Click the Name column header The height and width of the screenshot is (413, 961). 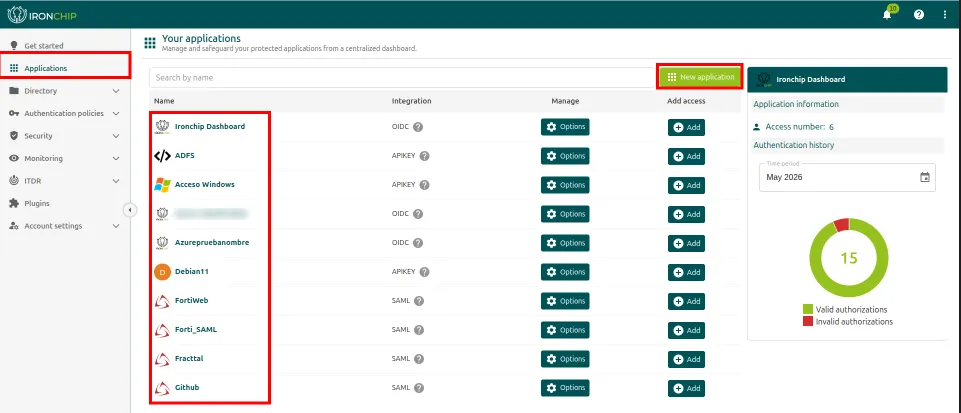click(163, 101)
